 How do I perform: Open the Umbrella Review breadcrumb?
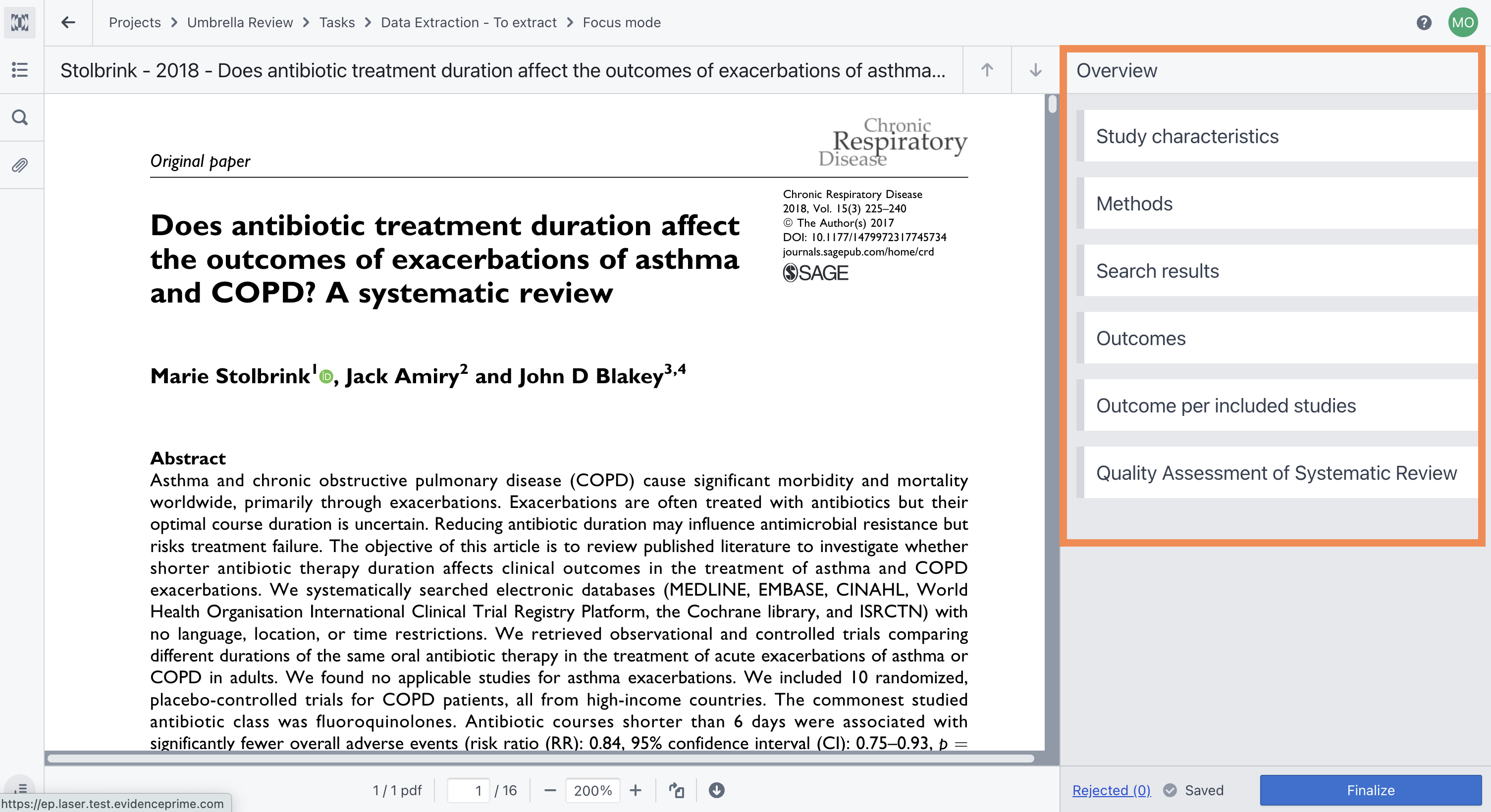[240, 23]
